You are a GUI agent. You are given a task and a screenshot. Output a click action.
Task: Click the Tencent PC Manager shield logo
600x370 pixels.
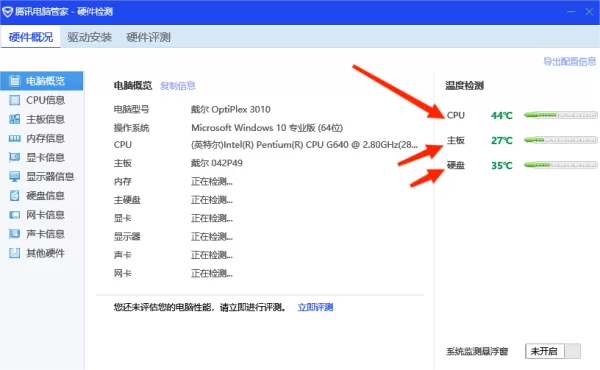click(x=8, y=11)
